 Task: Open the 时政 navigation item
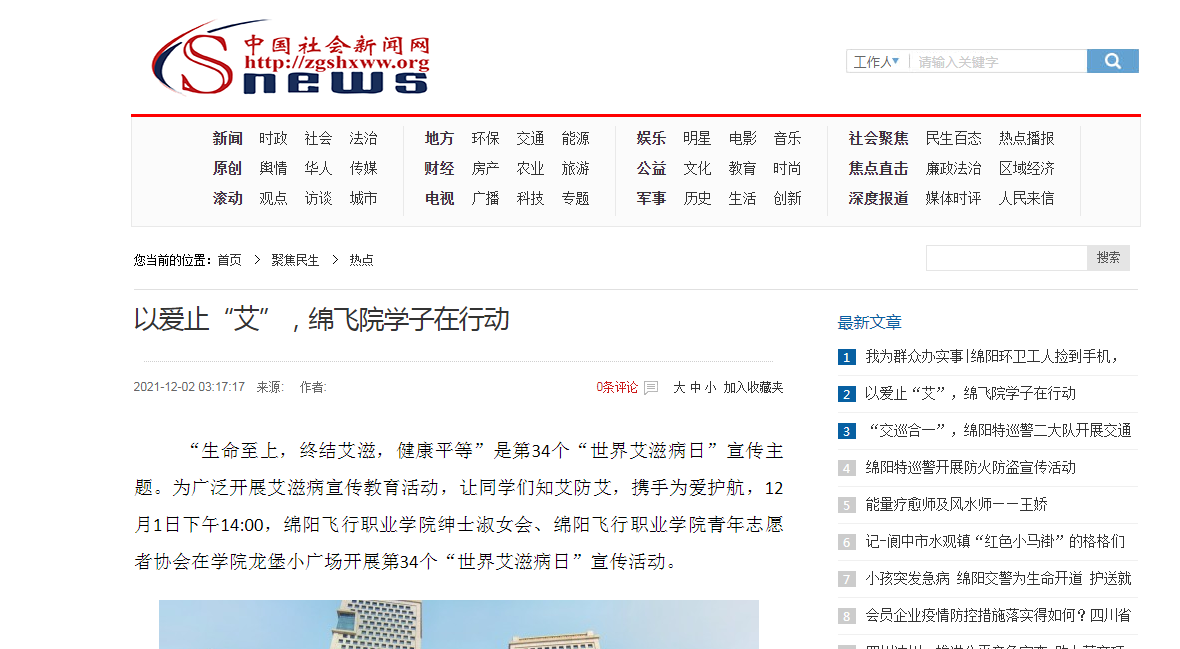(273, 138)
